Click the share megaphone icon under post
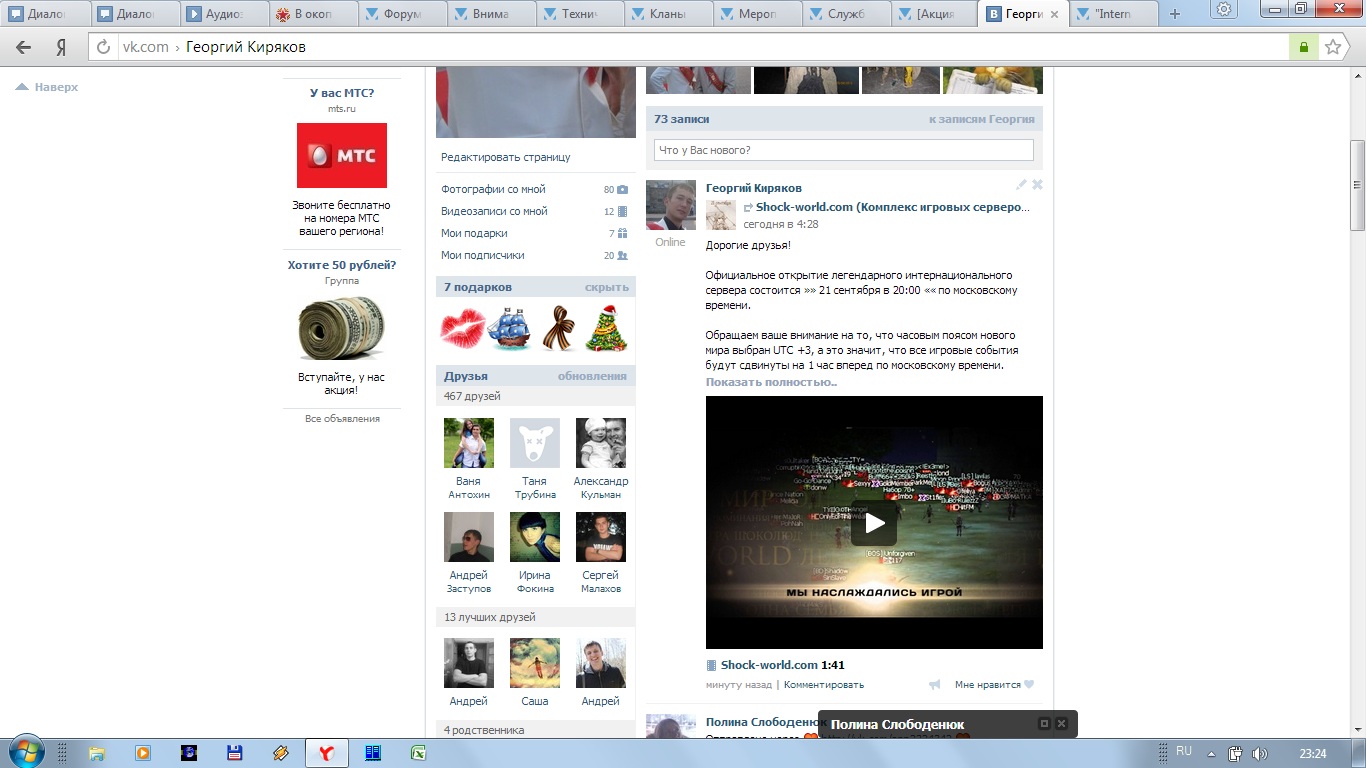This screenshot has height=768, width=1366. click(935, 685)
